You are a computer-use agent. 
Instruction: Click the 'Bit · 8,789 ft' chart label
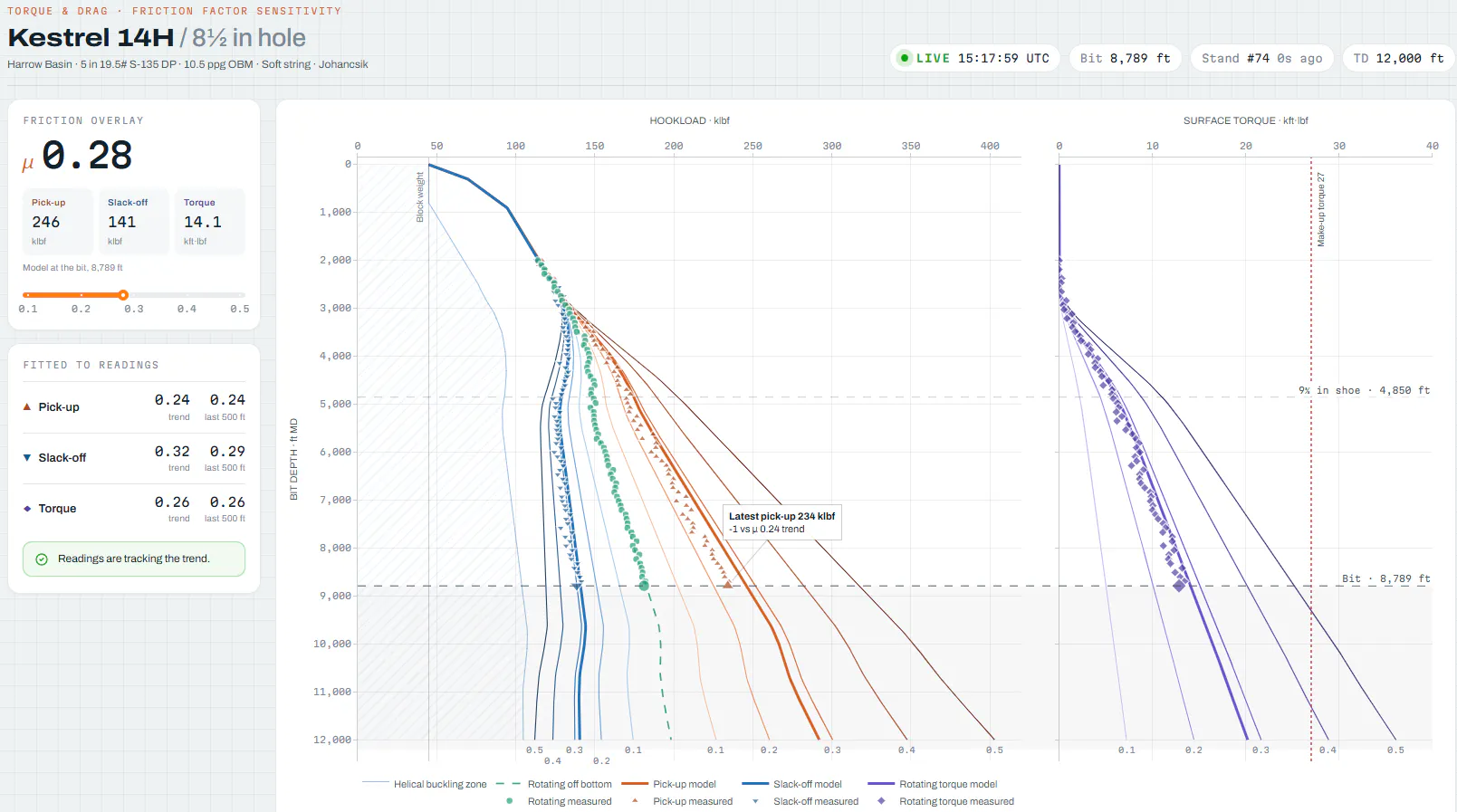click(1385, 578)
